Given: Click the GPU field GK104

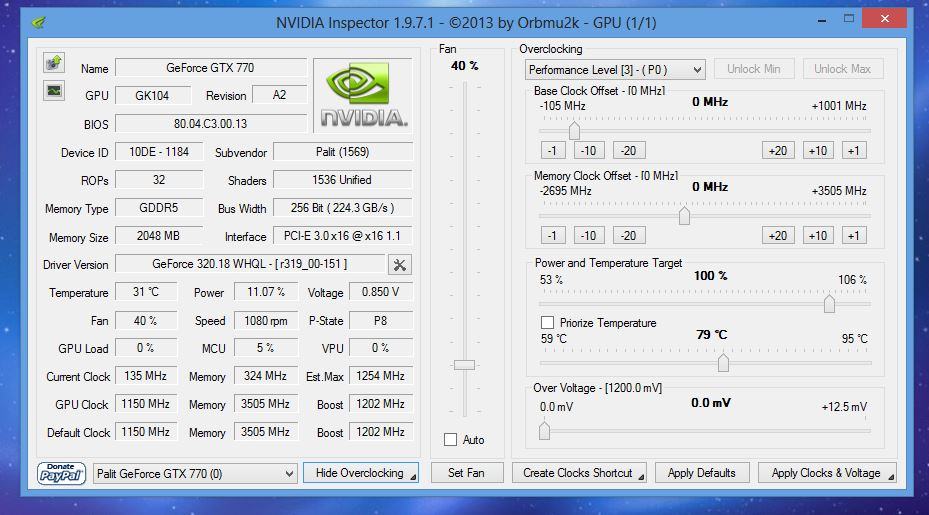Looking at the screenshot, I should pos(153,95).
